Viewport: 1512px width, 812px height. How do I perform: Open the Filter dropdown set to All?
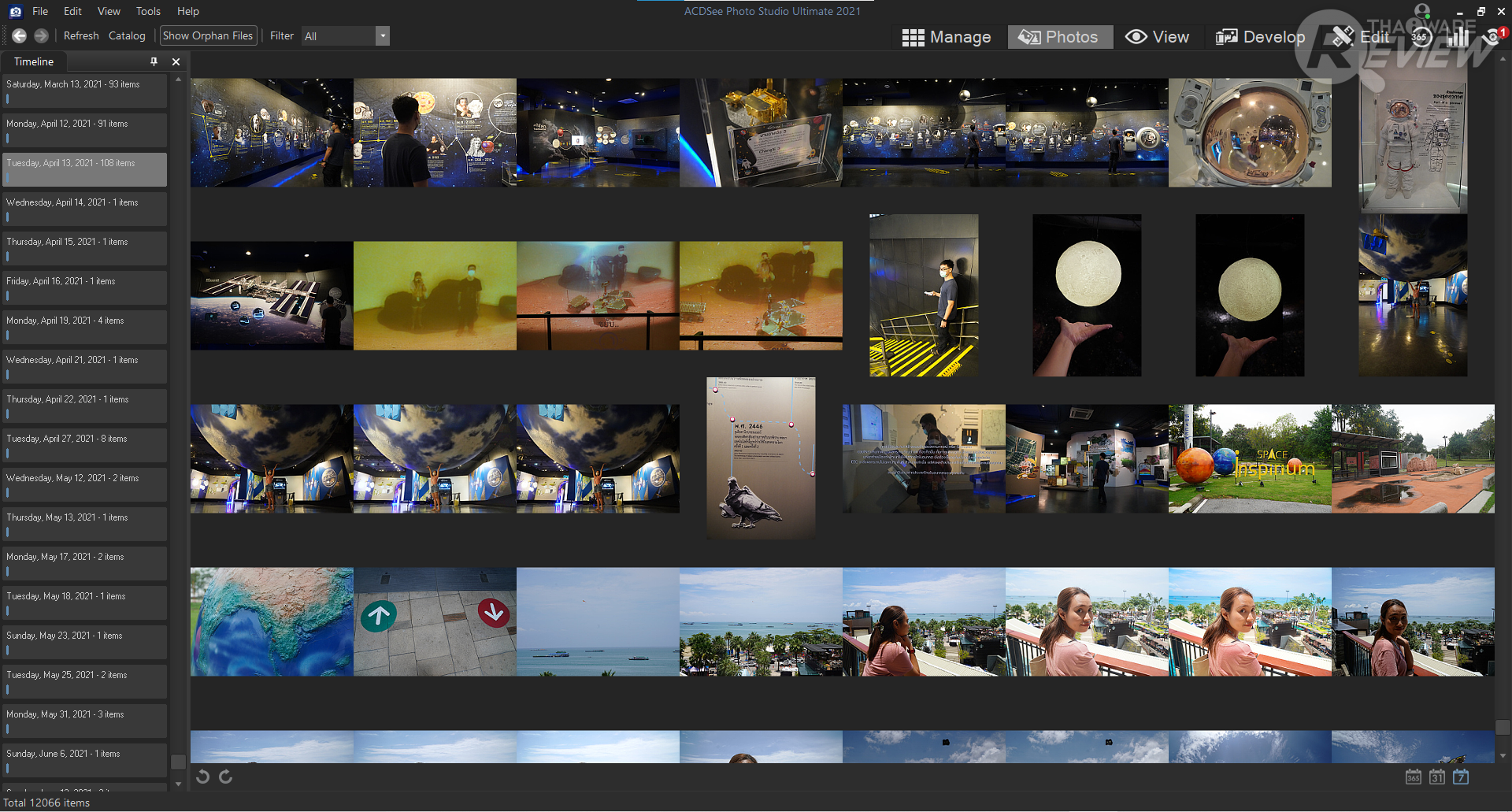coord(346,36)
